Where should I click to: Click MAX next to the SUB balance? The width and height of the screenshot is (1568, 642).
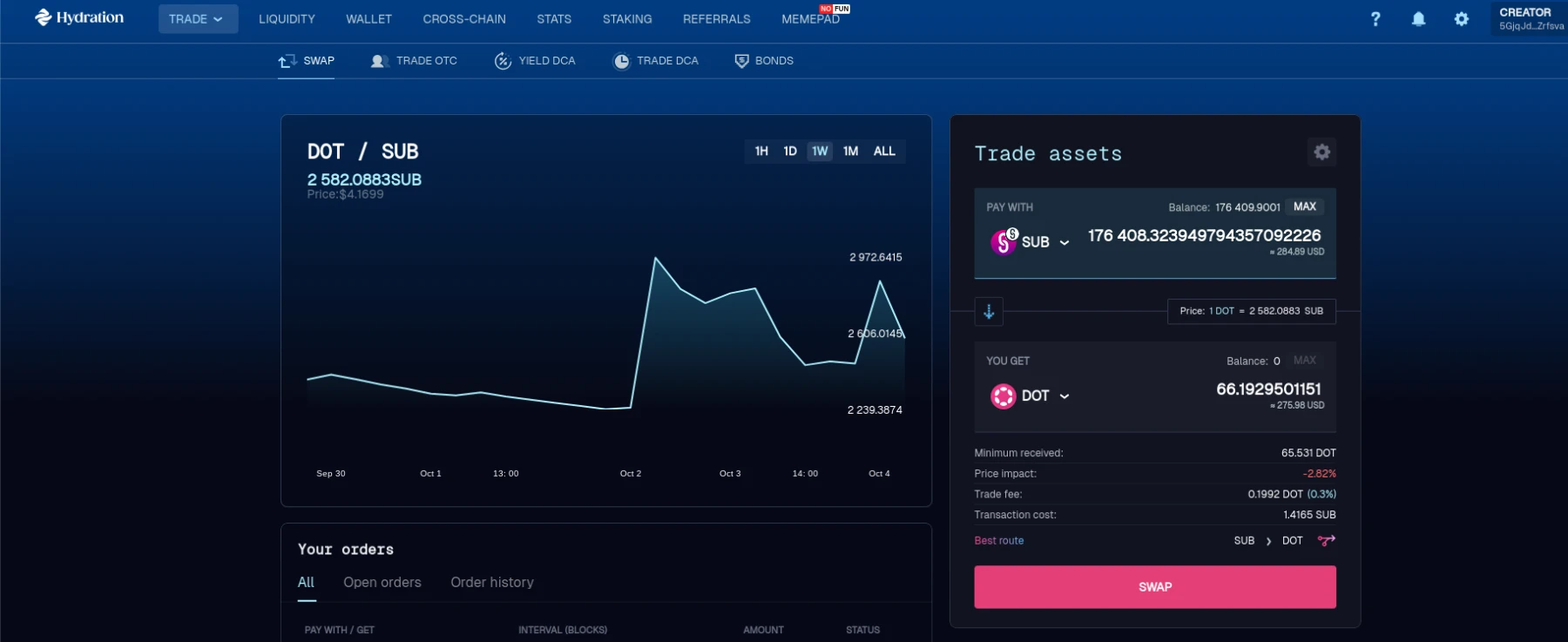pos(1304,207)
